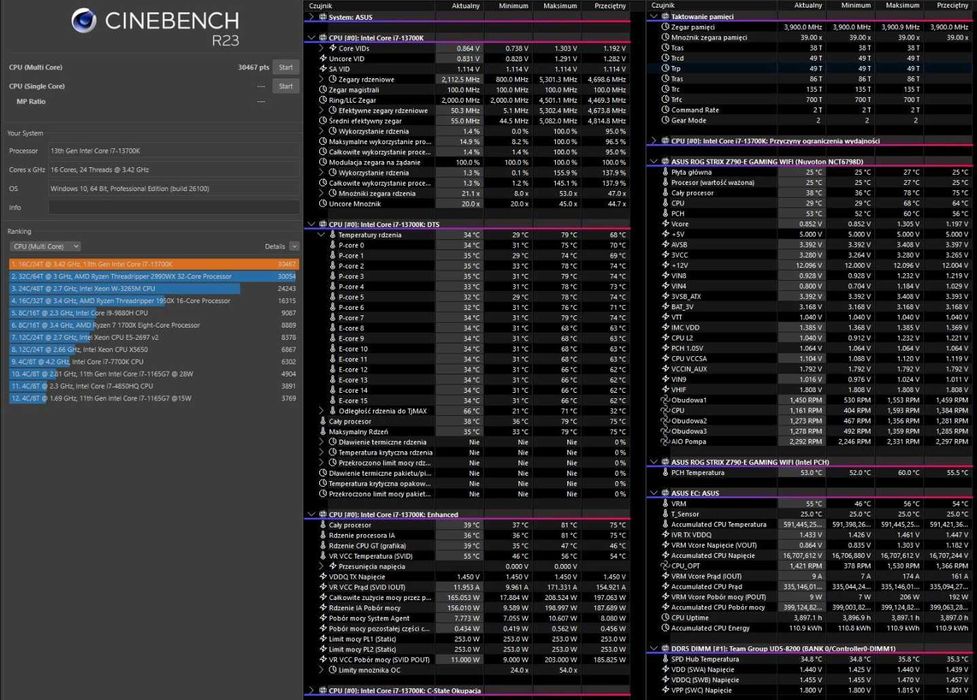Click the bolt icon for Limit mocy PL1 (Static)
The height and width of the screenshot is (700, 977).
(x=323, y=639)
